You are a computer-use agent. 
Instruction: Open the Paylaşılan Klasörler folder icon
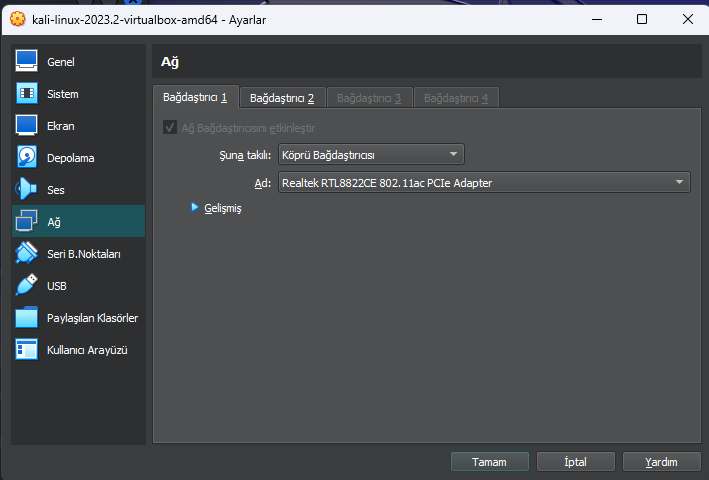click(x=26, y=317)
